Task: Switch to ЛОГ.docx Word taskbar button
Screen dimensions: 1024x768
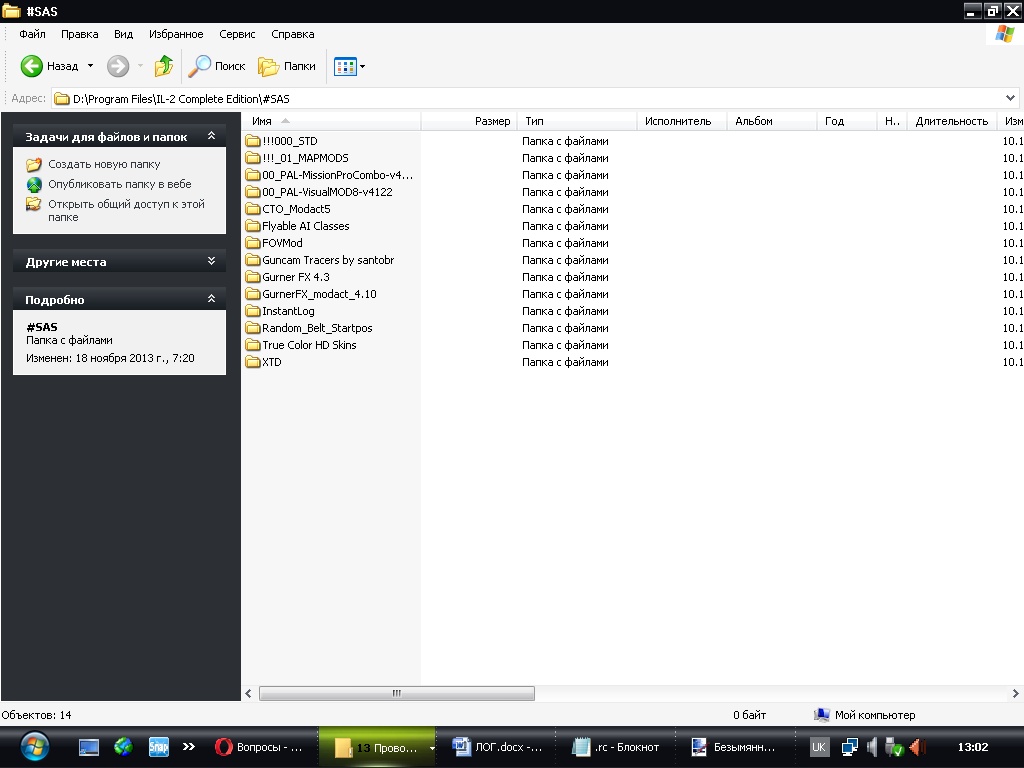Action: [498, 747]
